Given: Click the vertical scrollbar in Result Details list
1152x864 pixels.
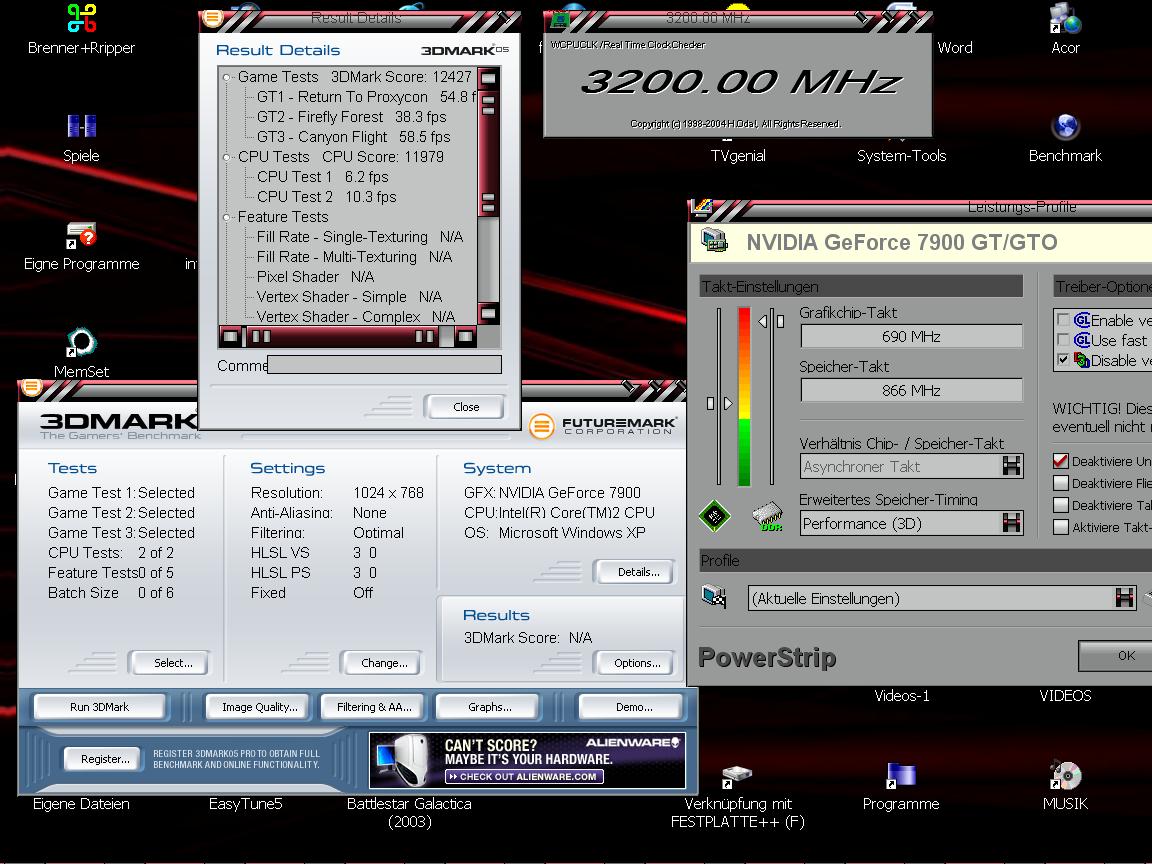Looking at the screenshot, I should tap(489, 196).
